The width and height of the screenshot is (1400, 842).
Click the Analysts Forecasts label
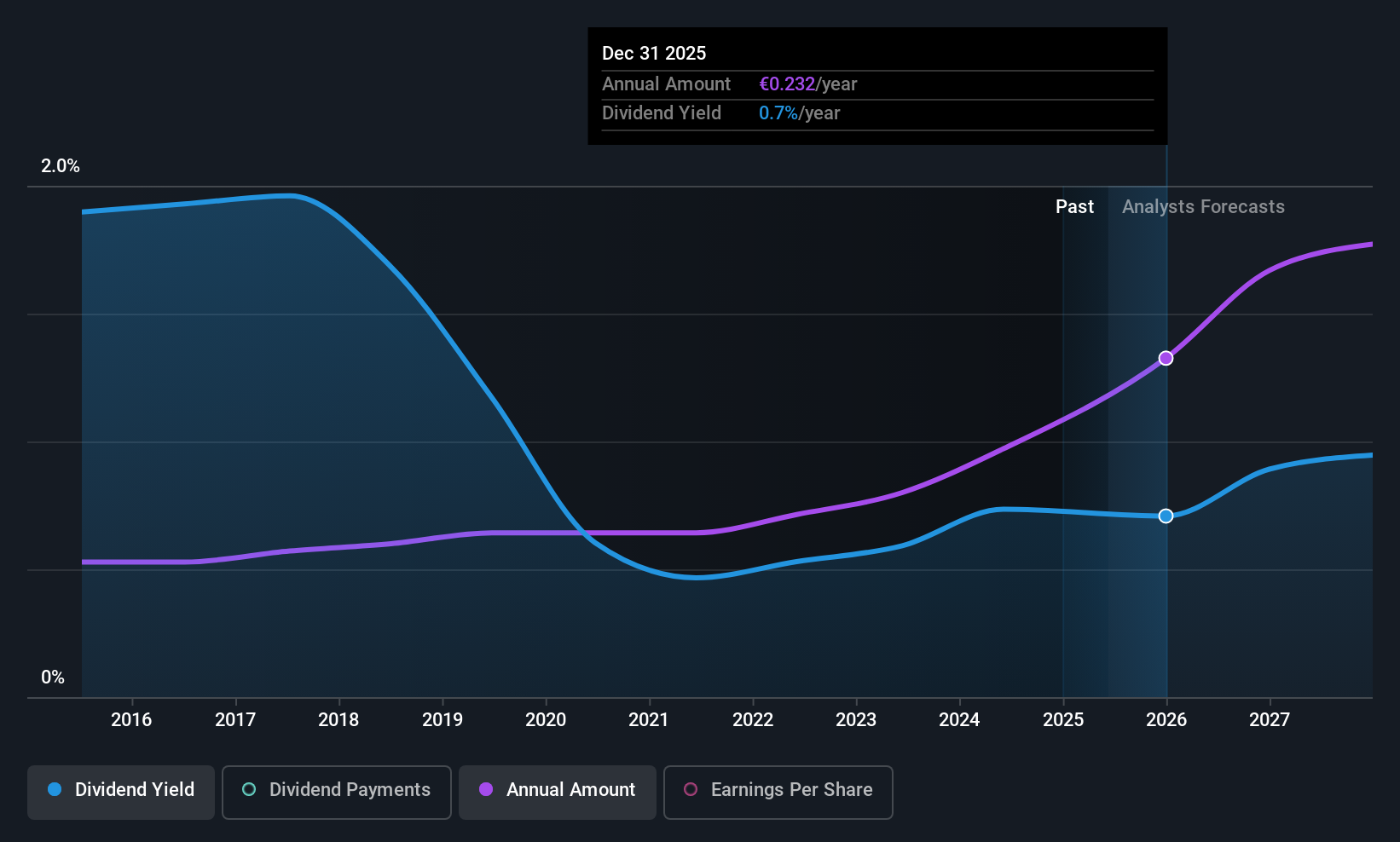pos(1203,207)
